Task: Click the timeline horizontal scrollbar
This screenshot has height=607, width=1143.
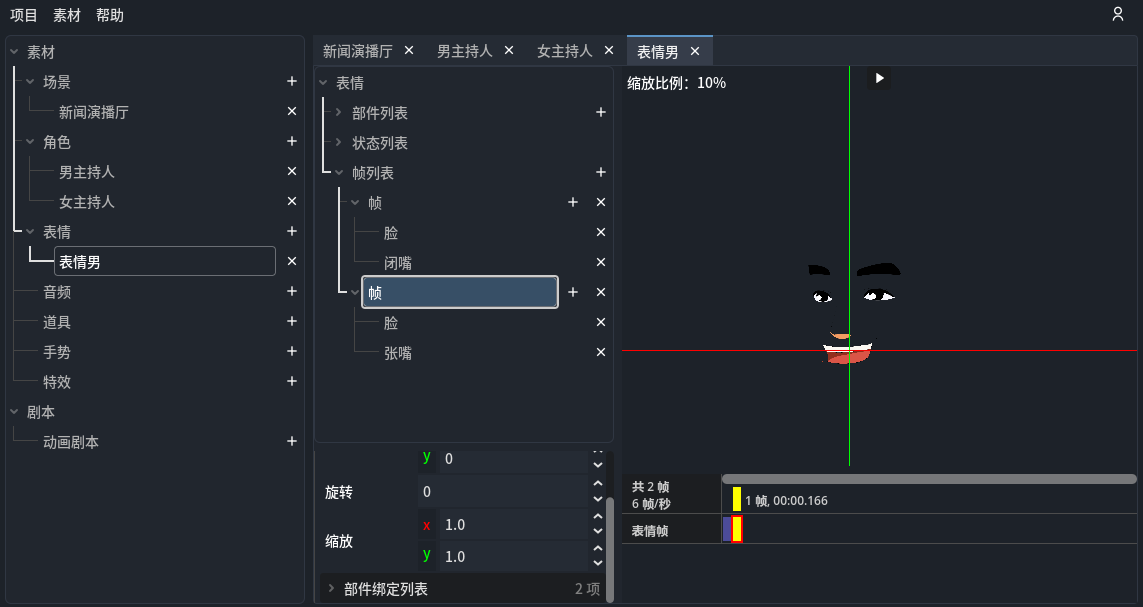Action: coord(928,479)
